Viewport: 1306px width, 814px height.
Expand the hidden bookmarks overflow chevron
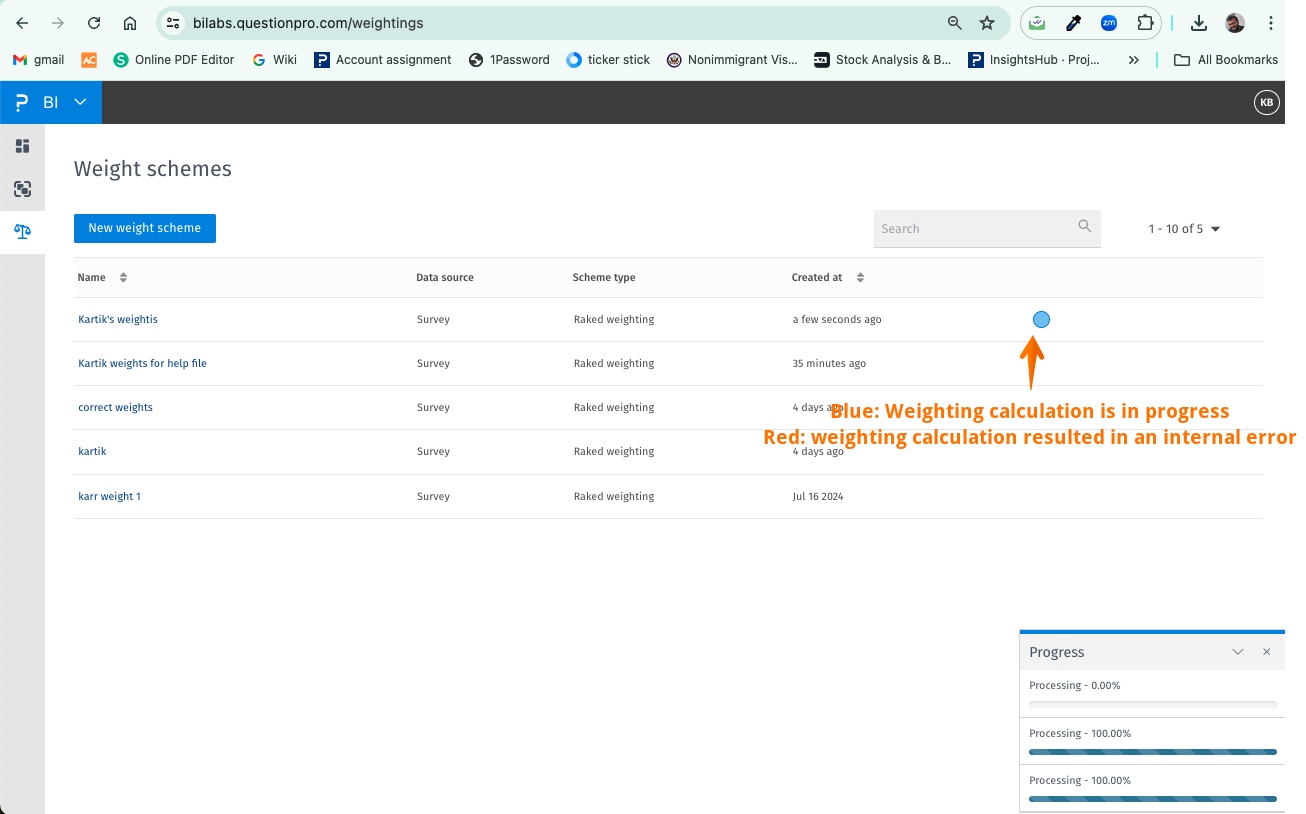click(x=1133, y=60)
